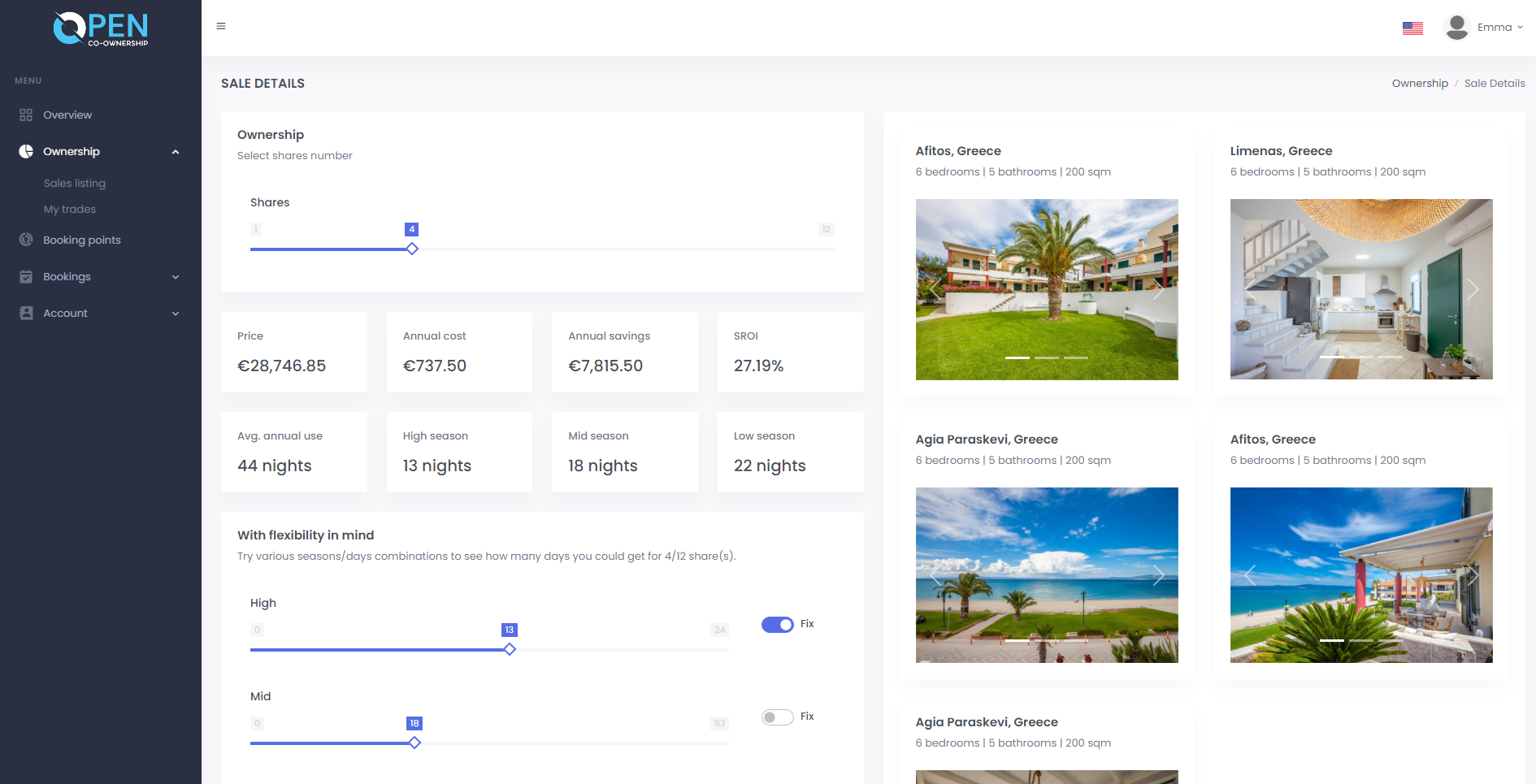Show next image of Agia Paraskevi beach
The image size is (1536, 784).
(x=1158, y=576)
